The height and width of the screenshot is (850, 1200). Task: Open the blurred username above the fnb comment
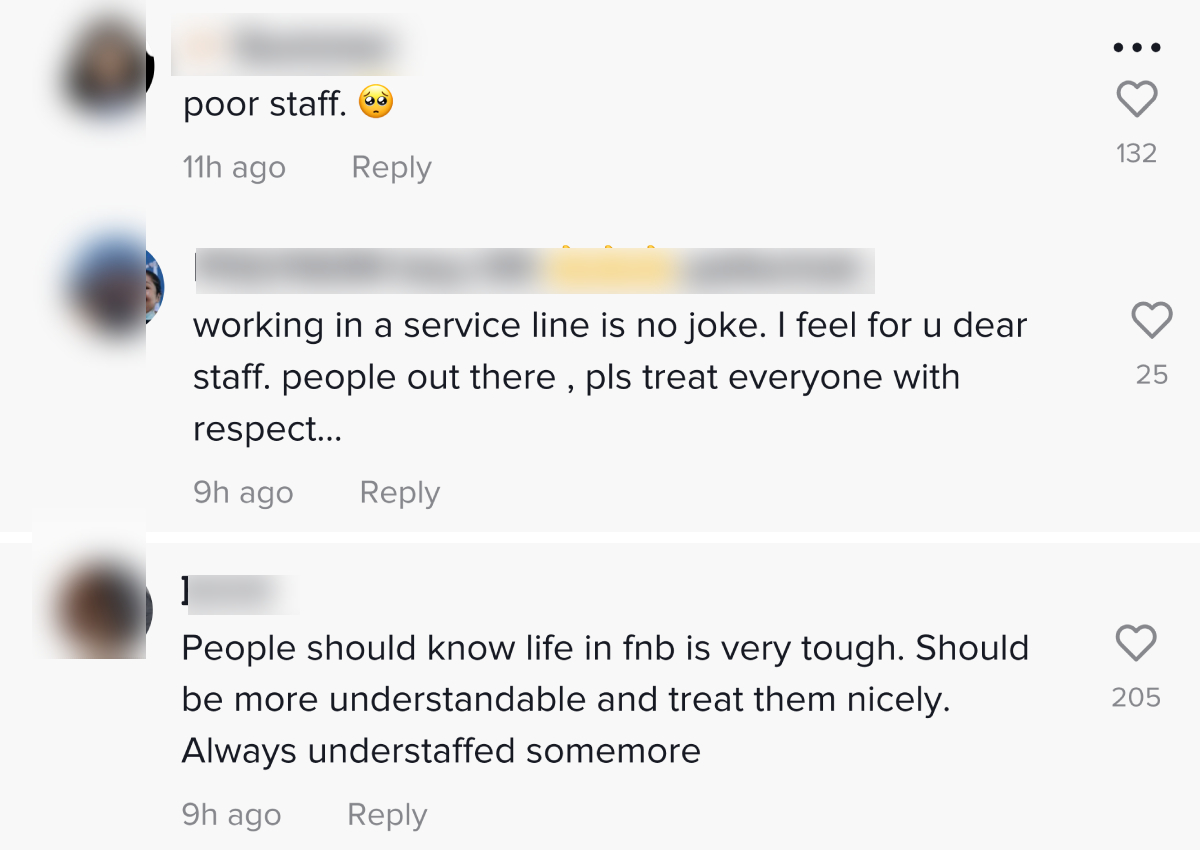(240, 593)
